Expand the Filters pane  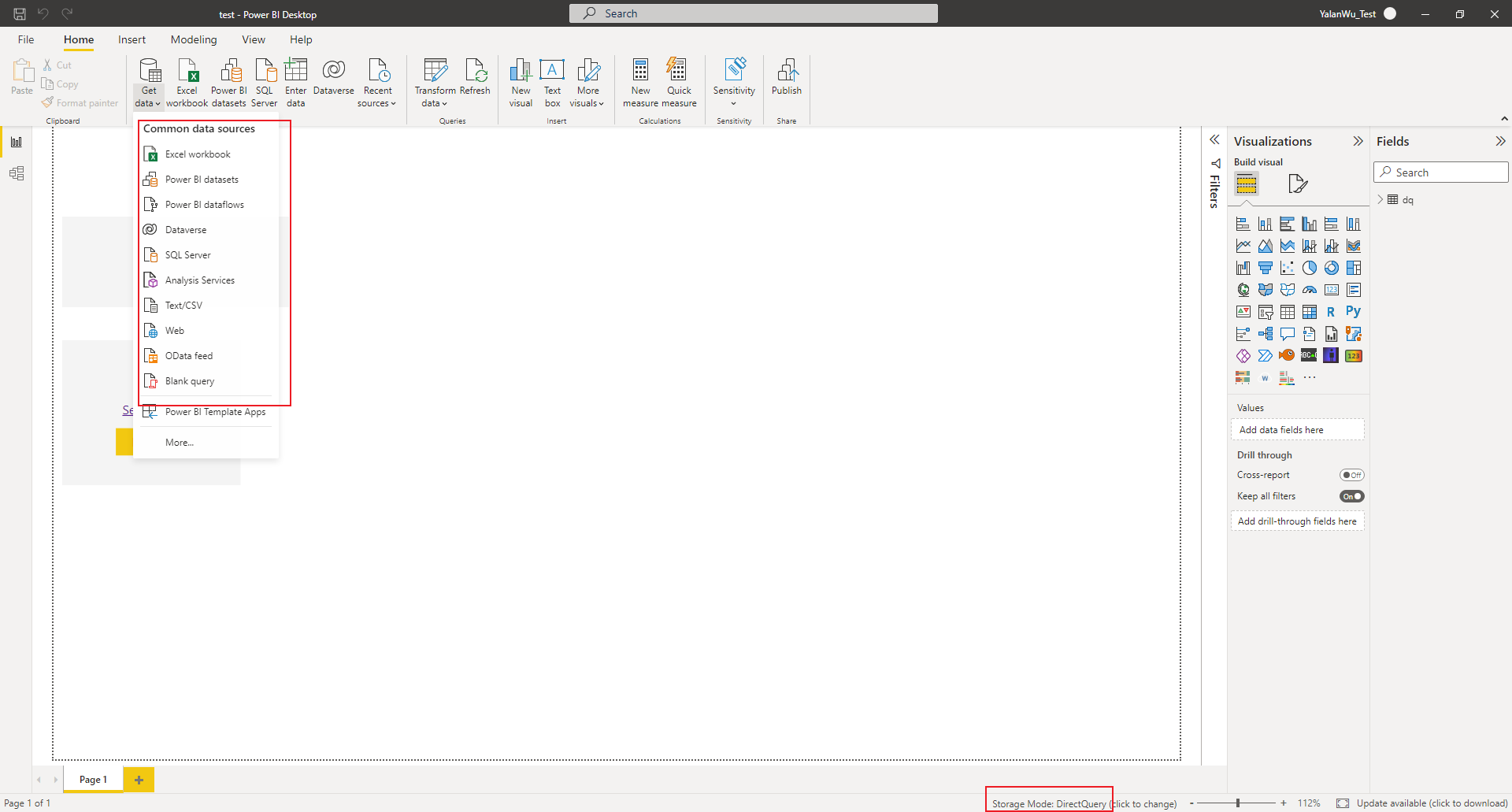click(1214, 139)
